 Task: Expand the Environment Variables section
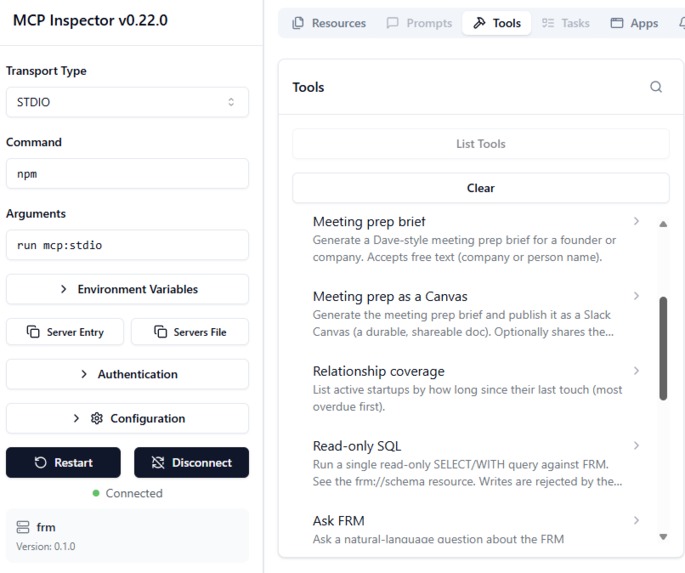[x=127, y=289]
